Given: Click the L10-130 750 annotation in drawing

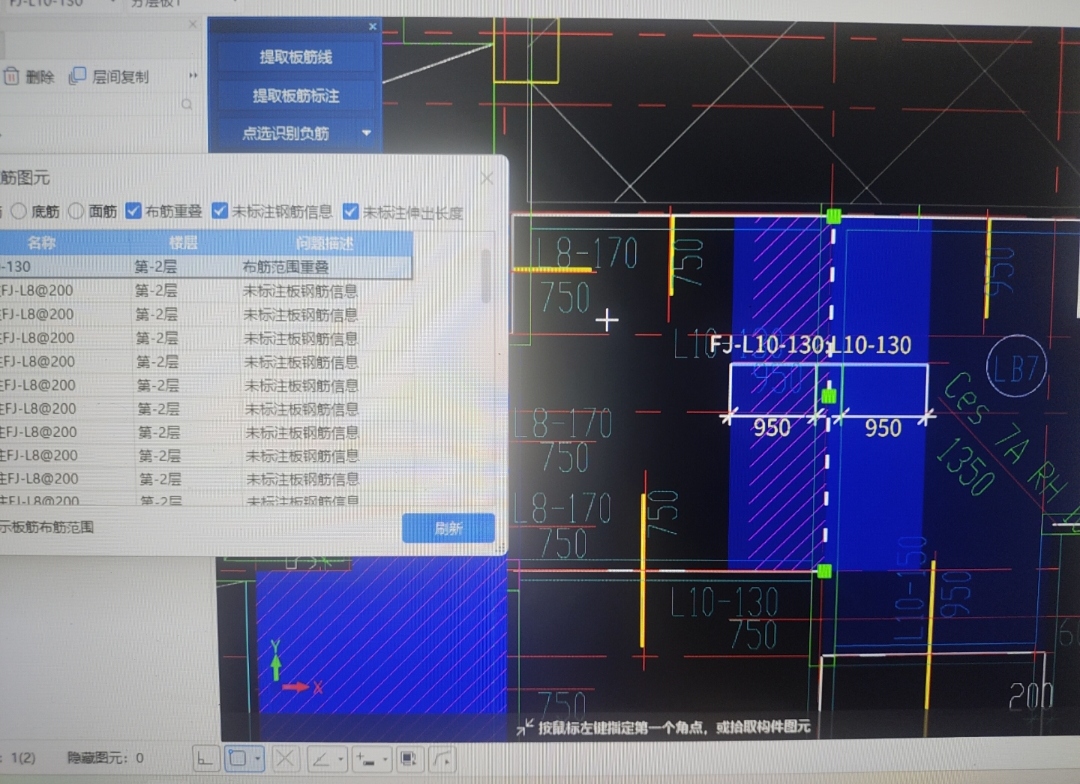Looking at the screenshot, I should point(725,617).
